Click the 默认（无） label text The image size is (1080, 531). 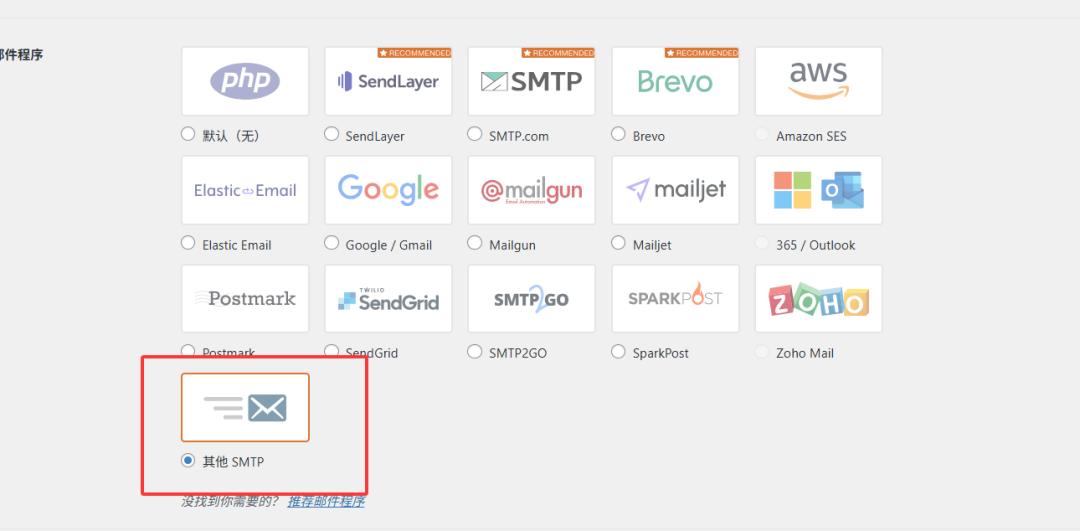231,136
